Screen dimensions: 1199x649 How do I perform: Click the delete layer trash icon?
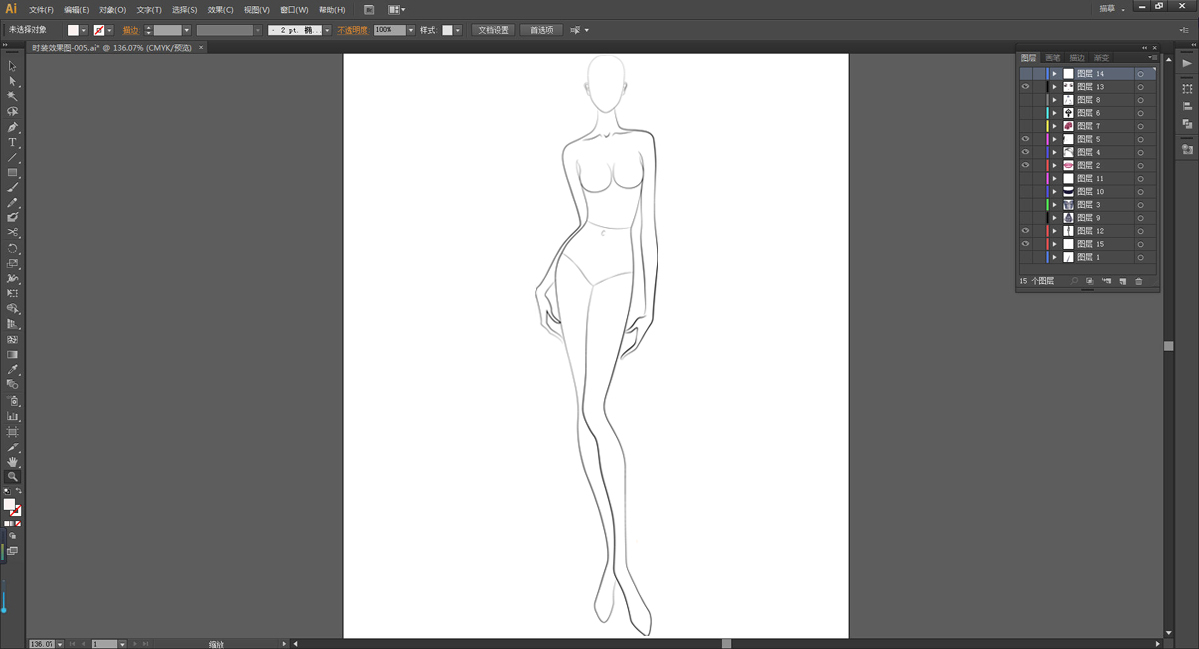click(1139, 281)
